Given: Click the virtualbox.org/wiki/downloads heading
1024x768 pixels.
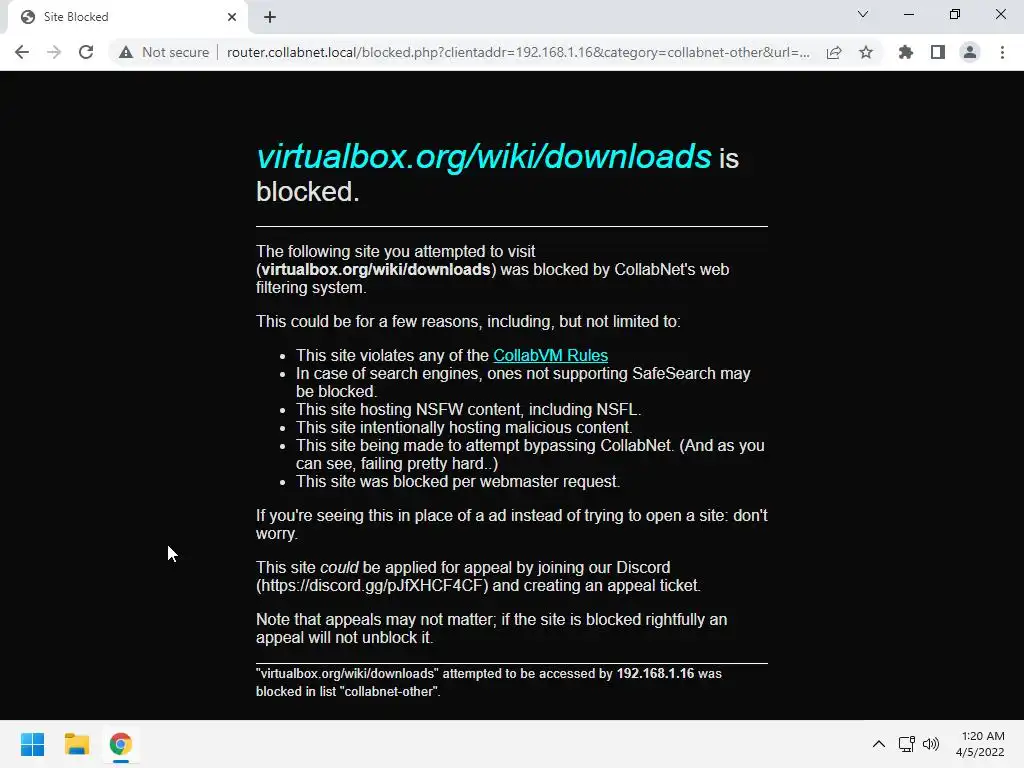Looking at the screenshot, I should click(484, 157).
